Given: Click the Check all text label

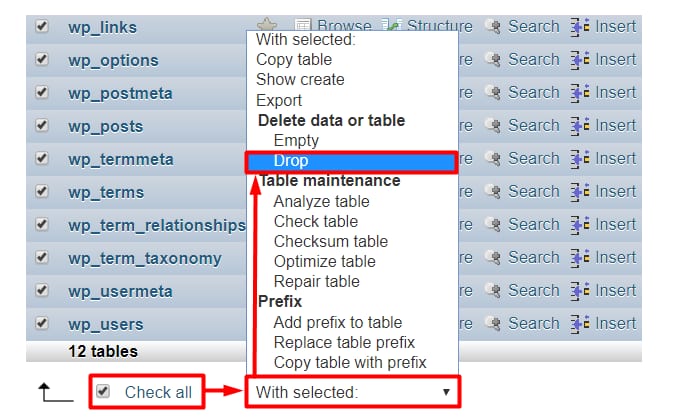Looking at the screenshot, I should 158,392.
